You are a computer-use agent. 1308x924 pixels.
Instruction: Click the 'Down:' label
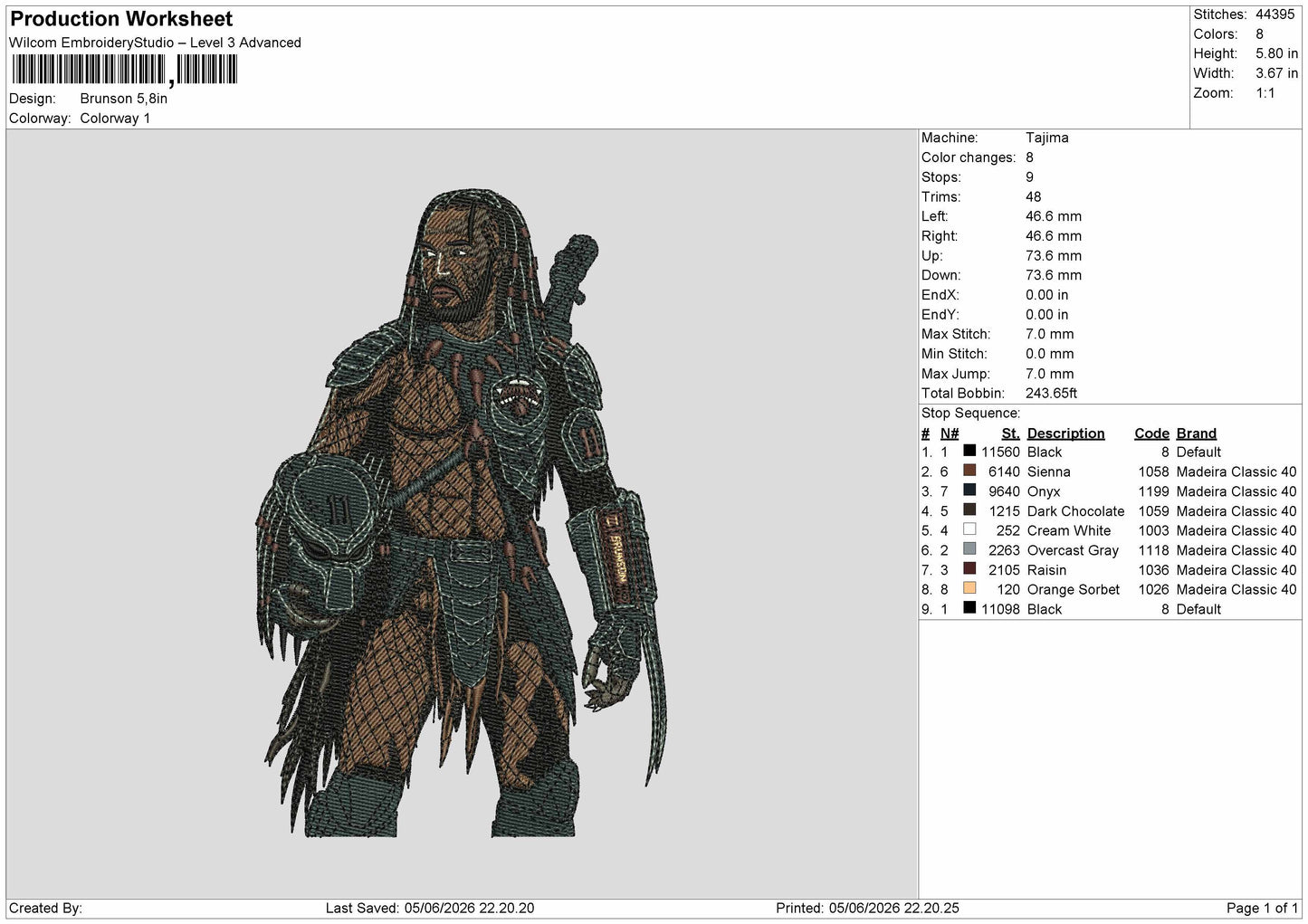pyautogui.click(x=939, y=275)
